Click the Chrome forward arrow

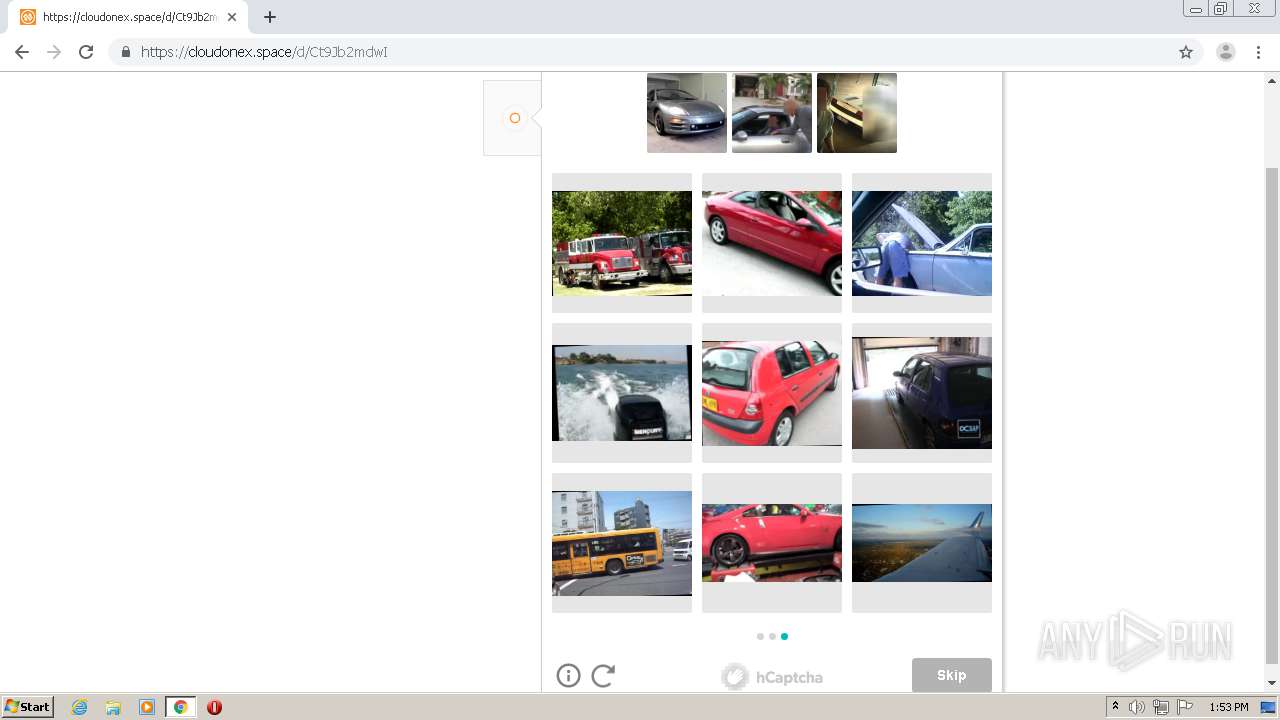tap(54, 52)
